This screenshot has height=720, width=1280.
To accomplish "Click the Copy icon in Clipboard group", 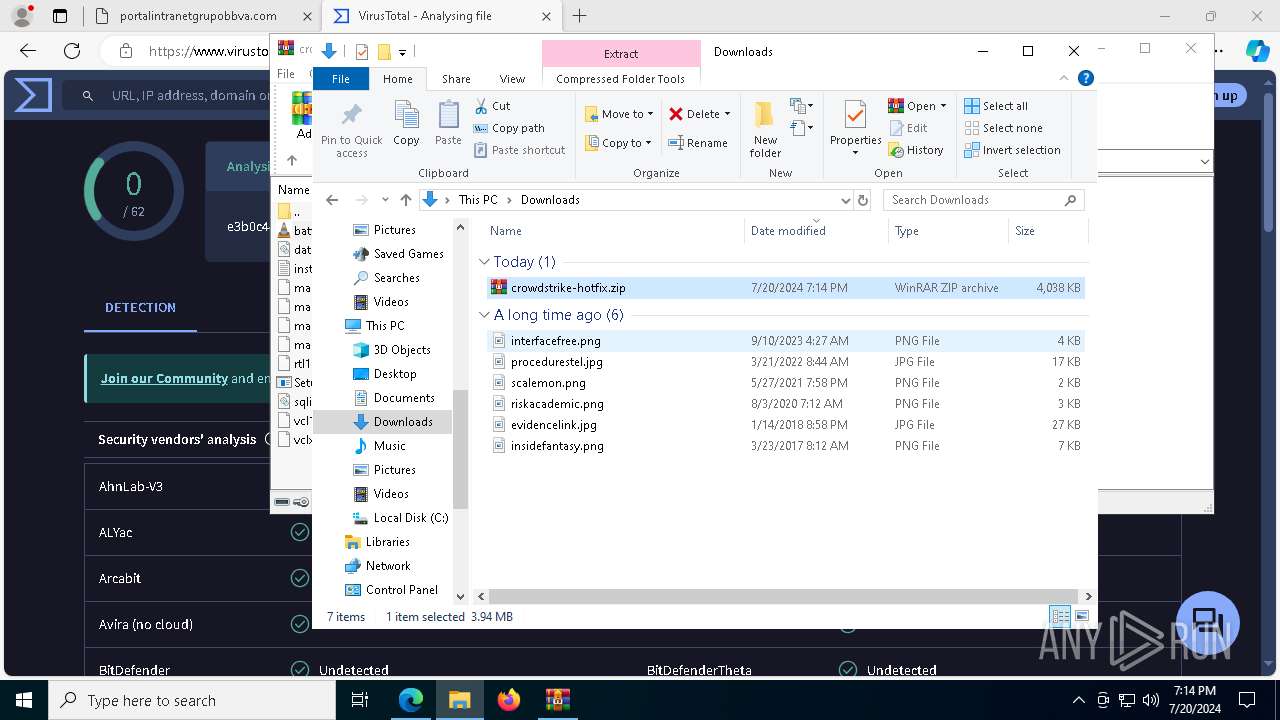I will tap(406, 116).
